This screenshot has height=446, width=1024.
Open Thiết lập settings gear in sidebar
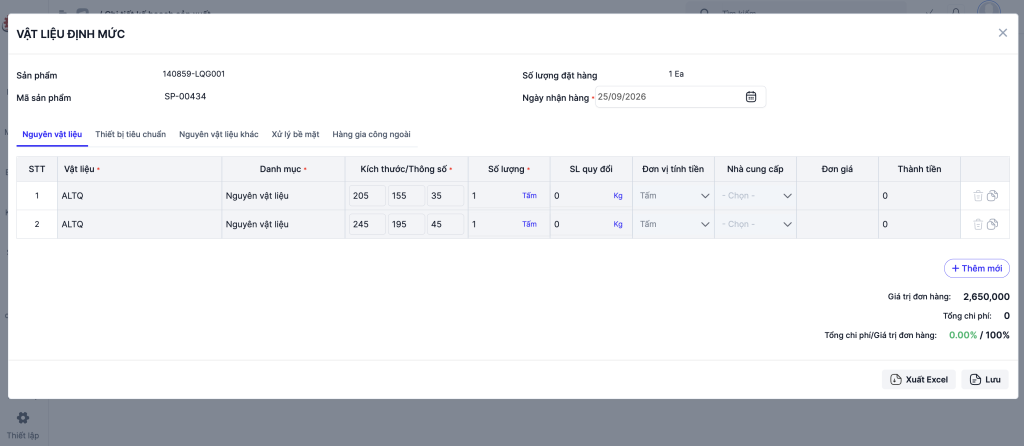(x=24, y=418)
